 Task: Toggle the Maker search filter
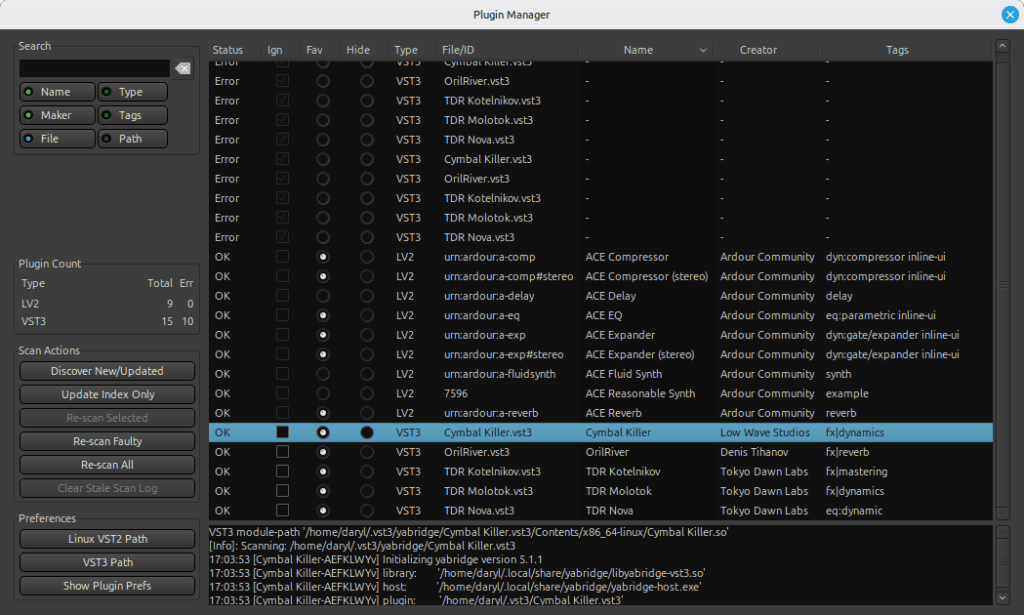[x=57, y=116]
